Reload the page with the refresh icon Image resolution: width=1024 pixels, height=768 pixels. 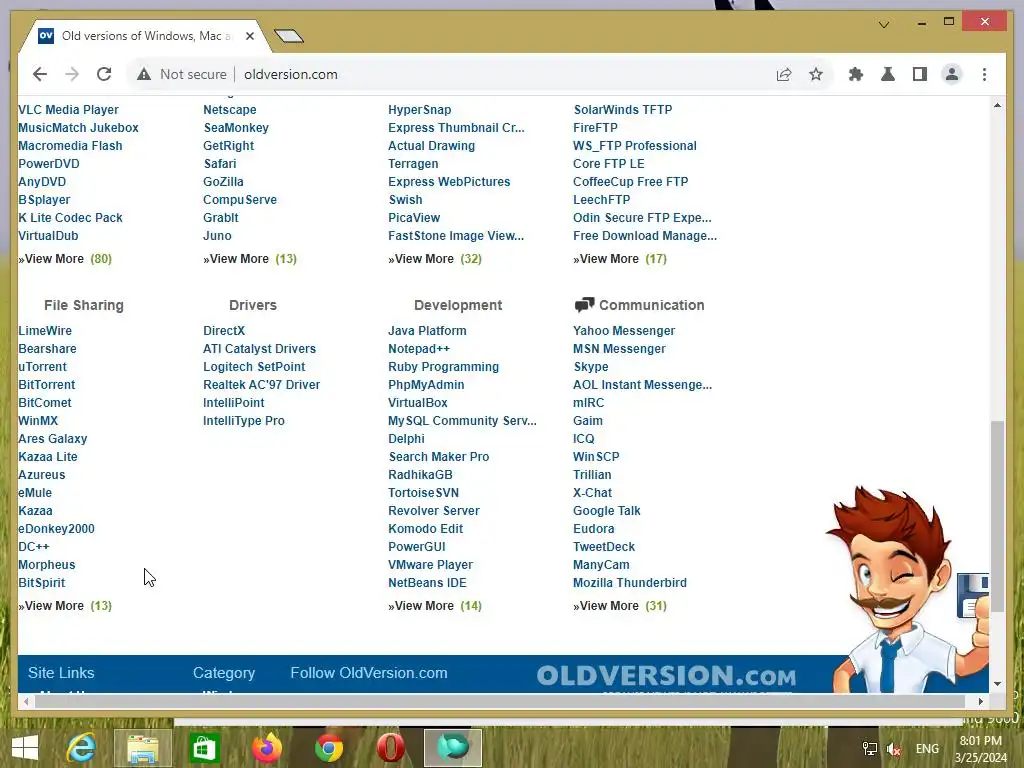point(104,74)
